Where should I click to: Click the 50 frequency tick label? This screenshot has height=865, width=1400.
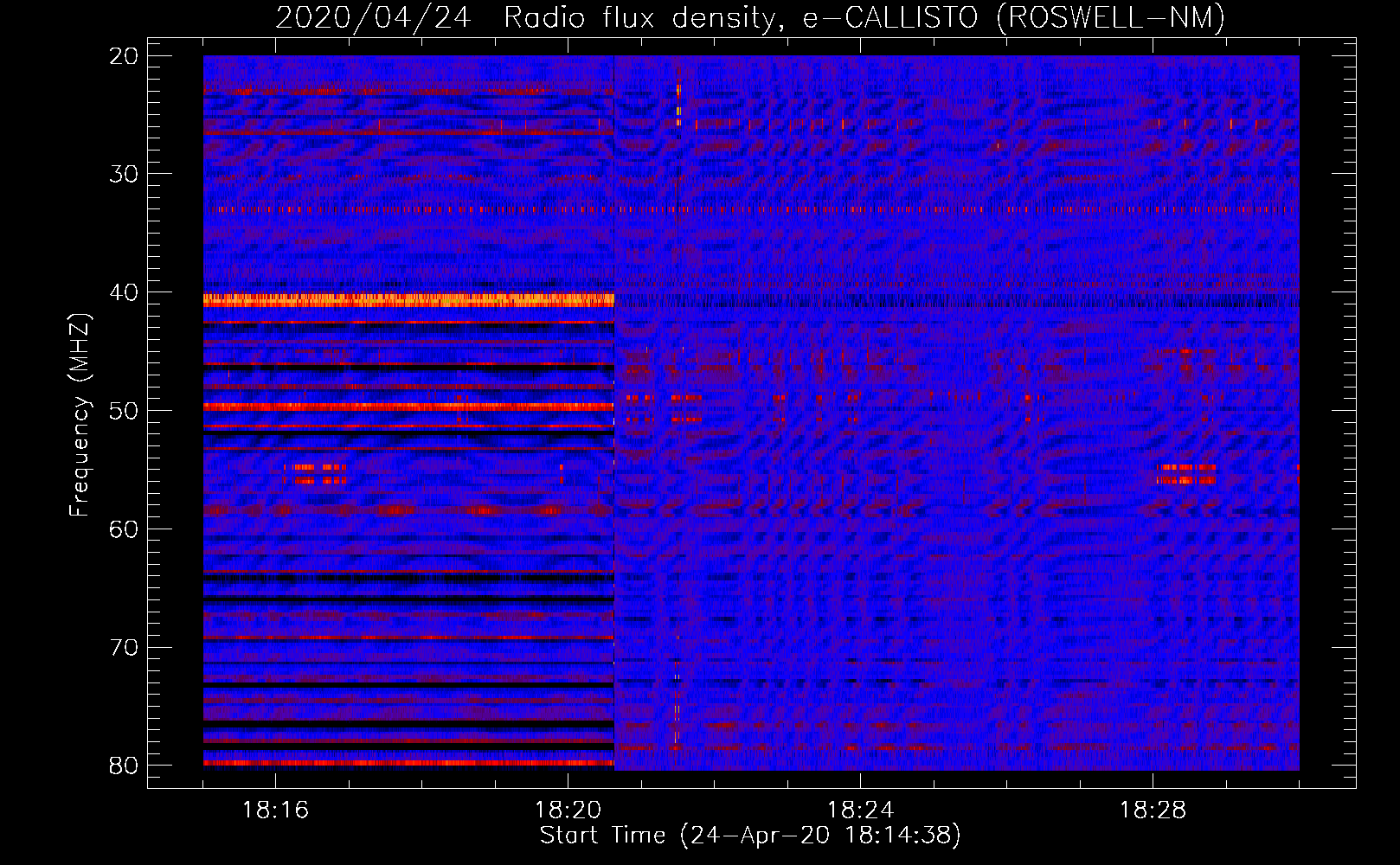tap(125, 411)
